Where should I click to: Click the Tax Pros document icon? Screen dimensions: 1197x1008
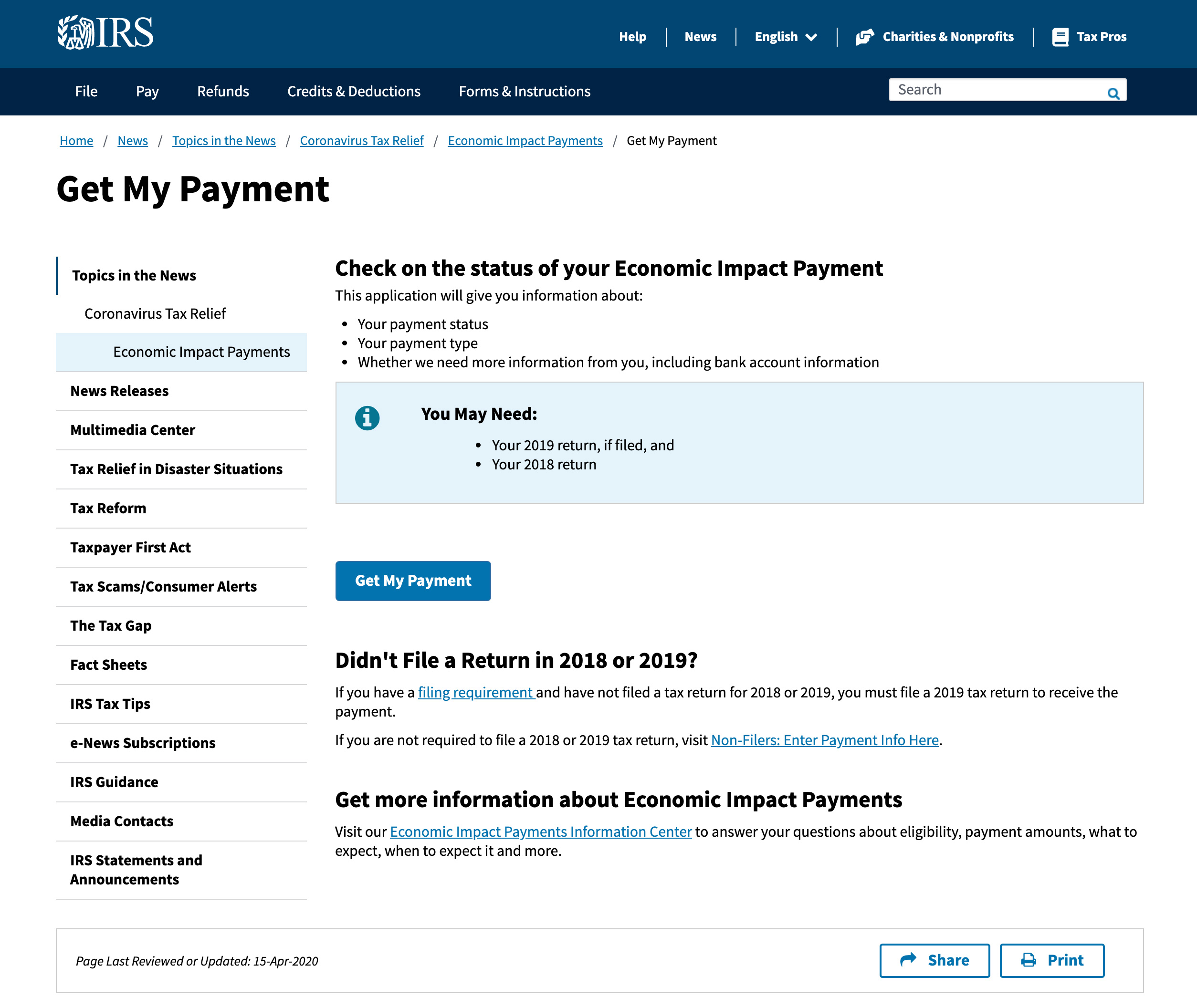point(1060,37)
